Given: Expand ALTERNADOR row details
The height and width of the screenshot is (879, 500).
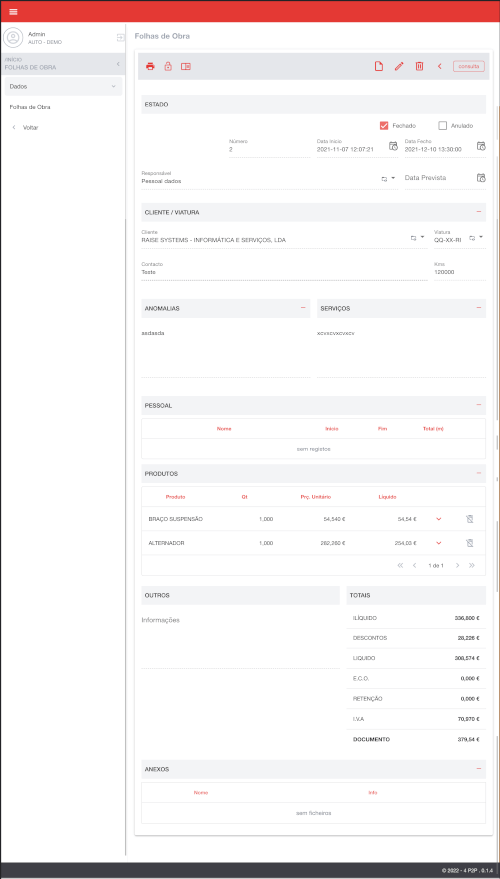Looking at the screenshot, I should (x=439, y=543).
